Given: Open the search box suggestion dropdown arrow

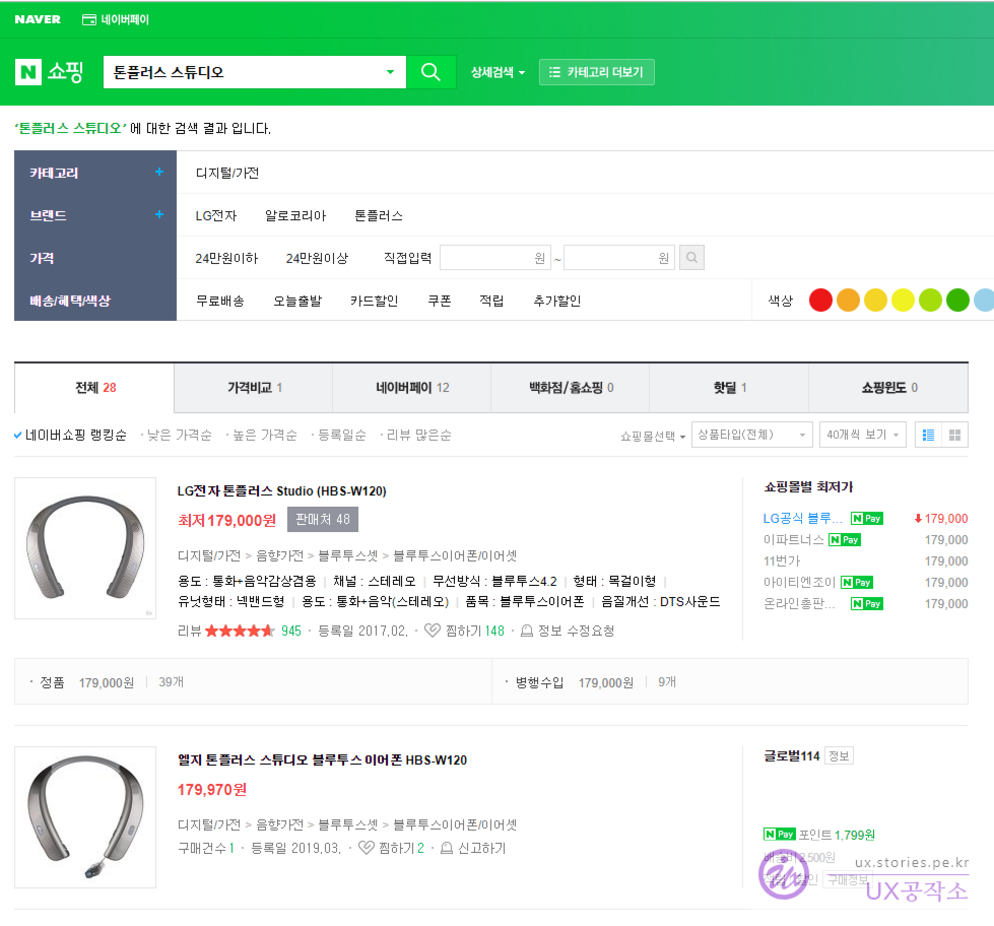Looking at the screenshot, I should pos(390,72).
